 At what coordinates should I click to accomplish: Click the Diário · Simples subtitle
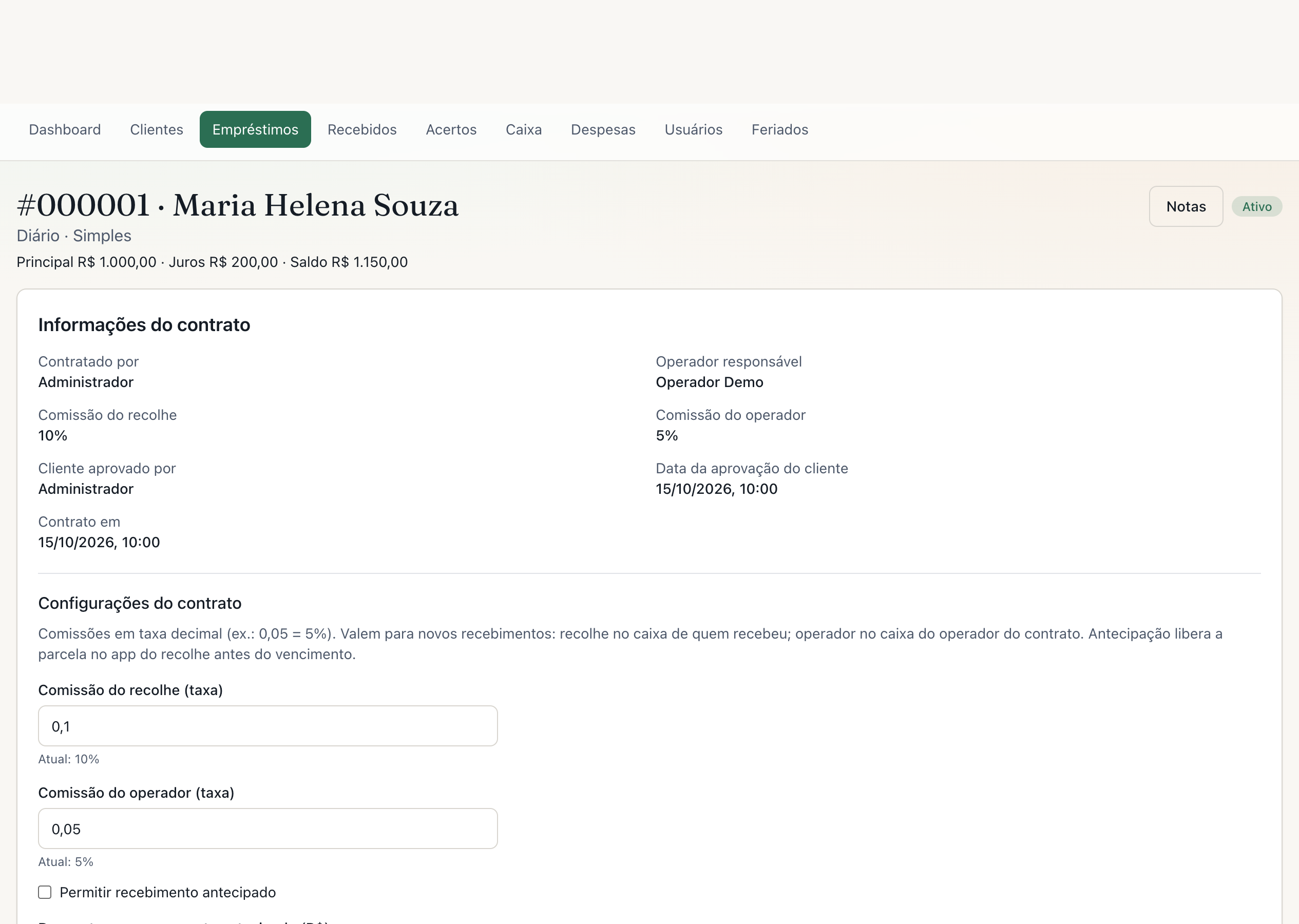click(74, 236)
